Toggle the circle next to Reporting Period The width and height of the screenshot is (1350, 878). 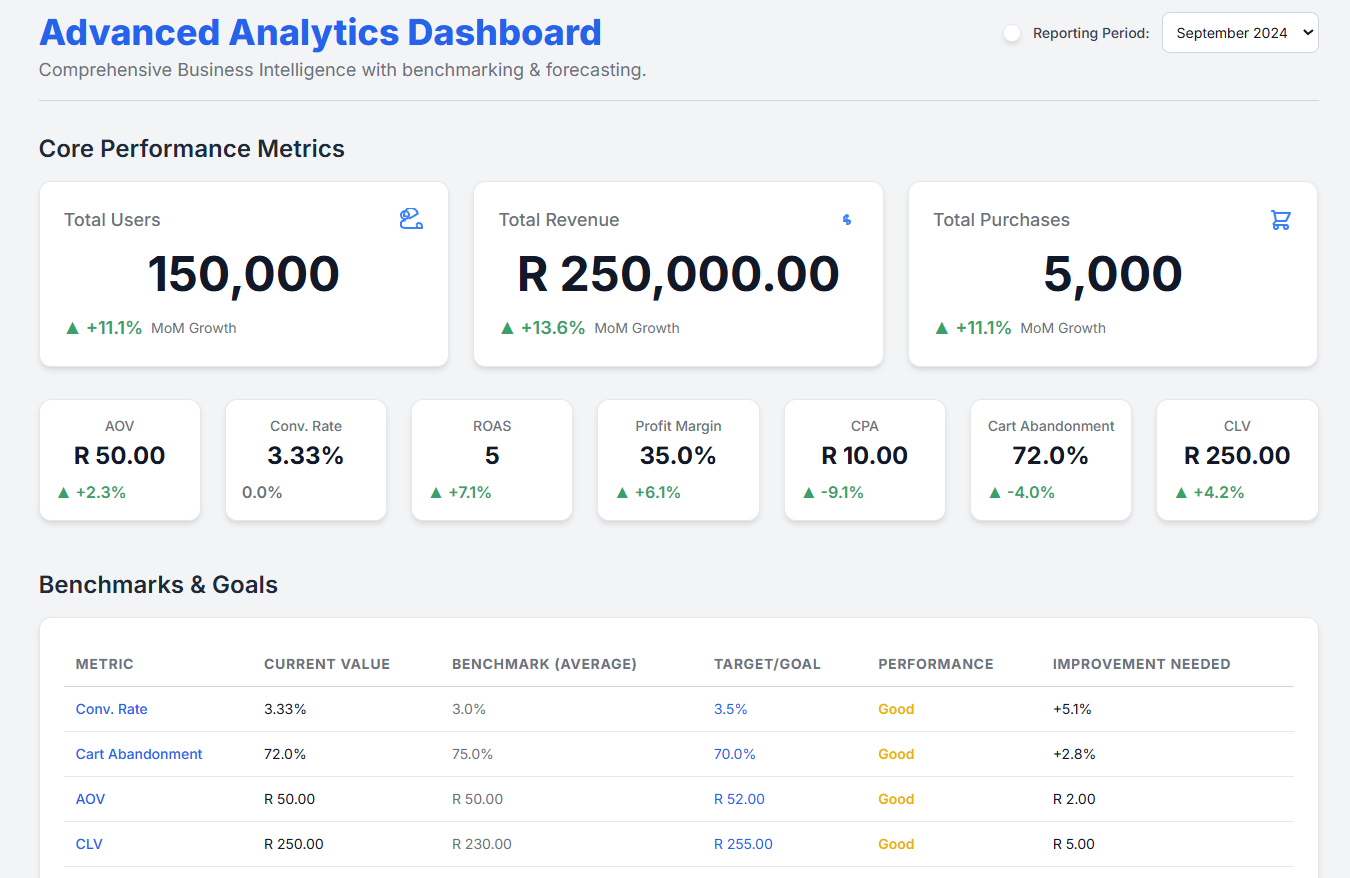pyautogui.click(x=1011, y=33)
